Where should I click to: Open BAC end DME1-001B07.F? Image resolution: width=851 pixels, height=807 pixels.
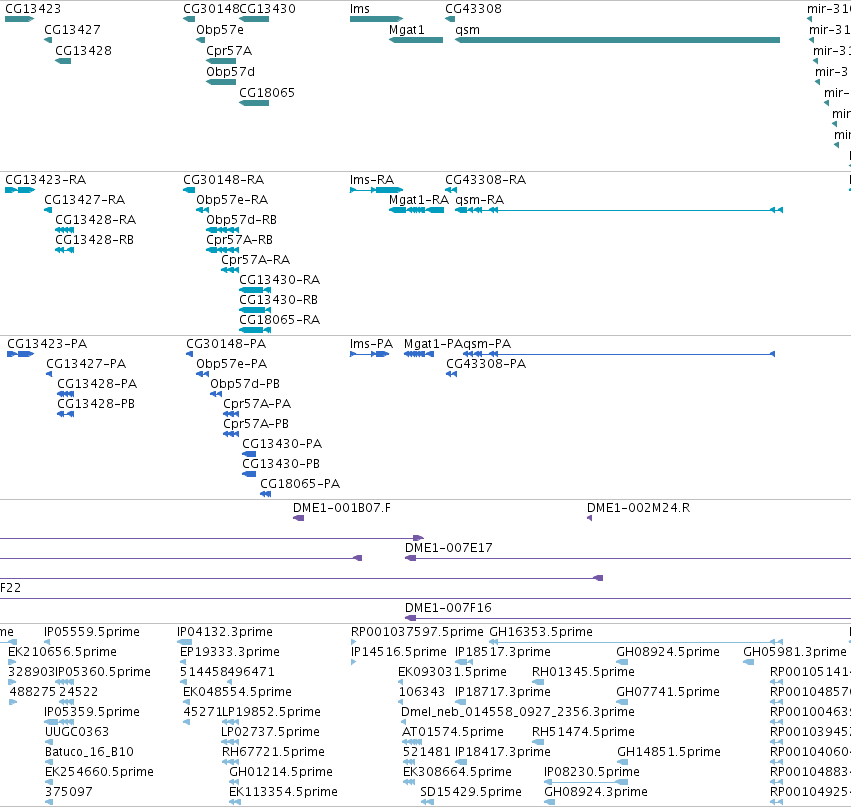point(342,509)
